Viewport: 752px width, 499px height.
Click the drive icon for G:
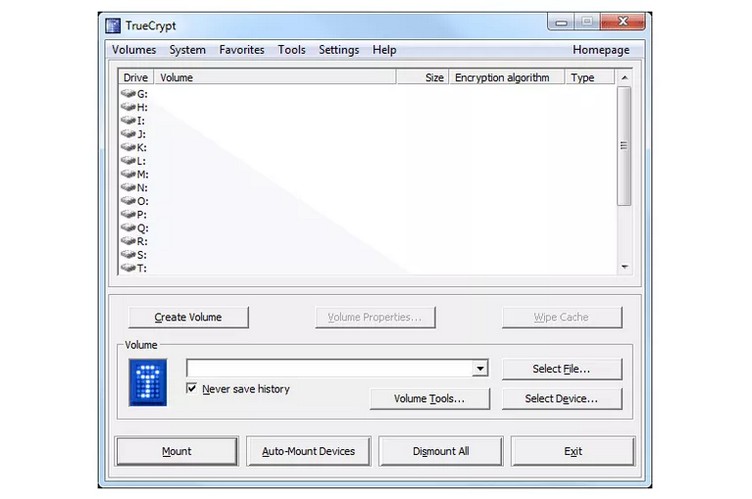click(x=128, y=93)
